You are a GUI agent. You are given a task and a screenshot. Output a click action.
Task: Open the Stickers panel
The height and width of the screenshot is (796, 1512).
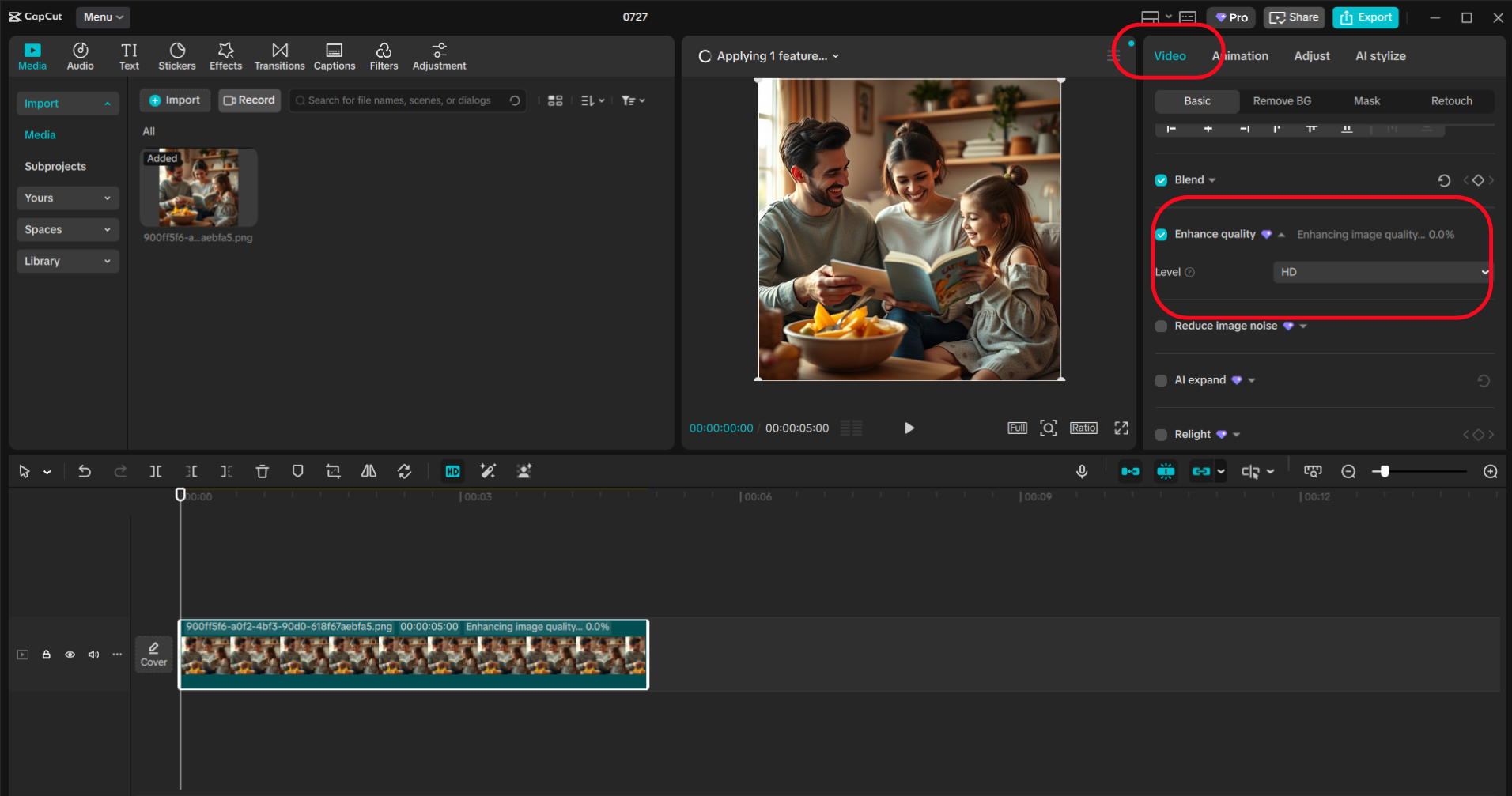[176, 56]
